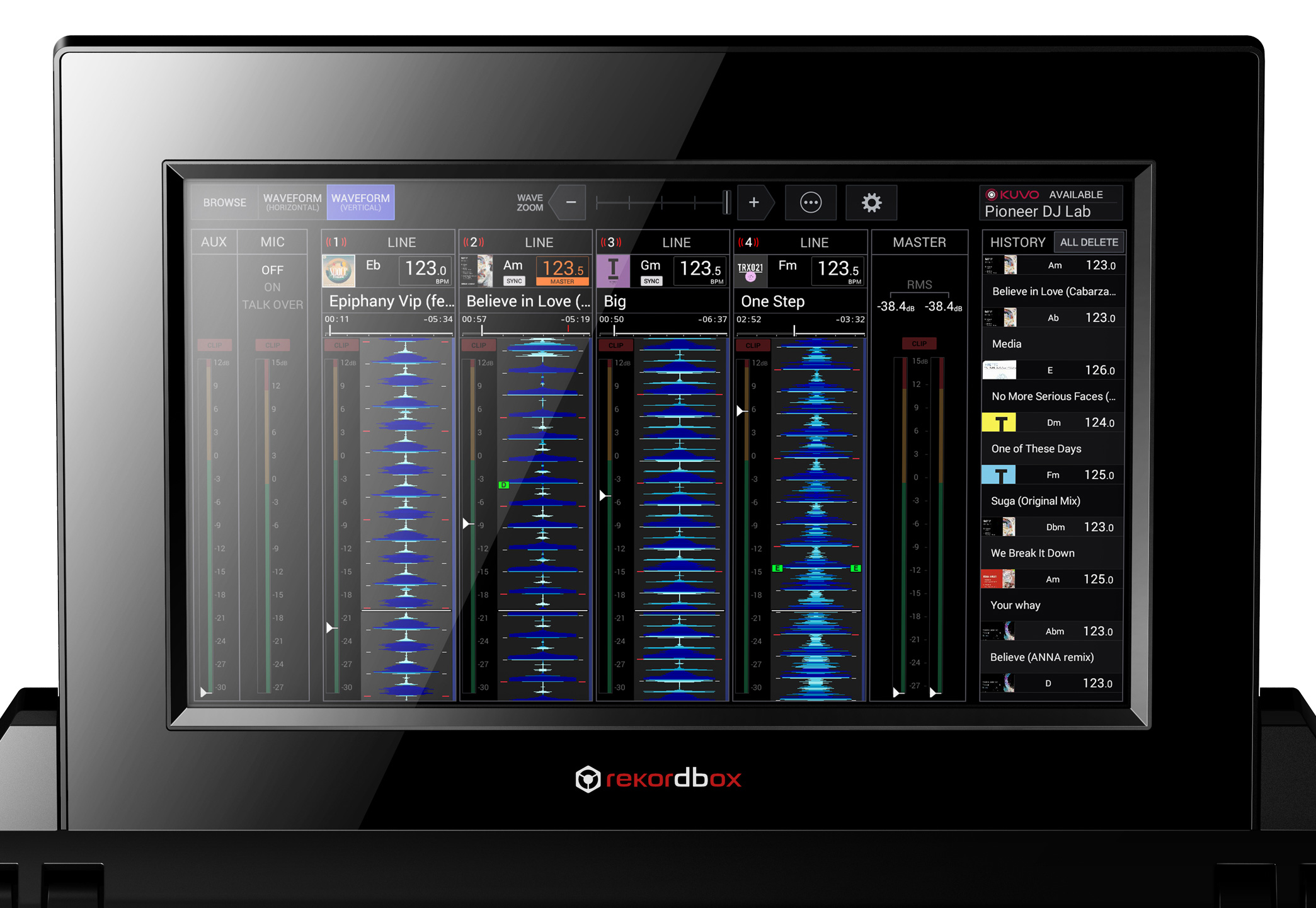This screenshot has height=908, width=1316.
Task: Select history track Believe in Love (Cabarza...
Action: [x=1053, y=291]
